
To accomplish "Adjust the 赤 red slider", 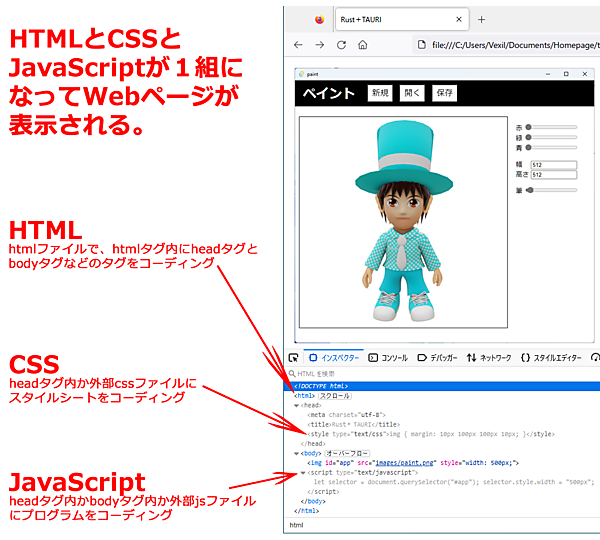I will point(551,127).
